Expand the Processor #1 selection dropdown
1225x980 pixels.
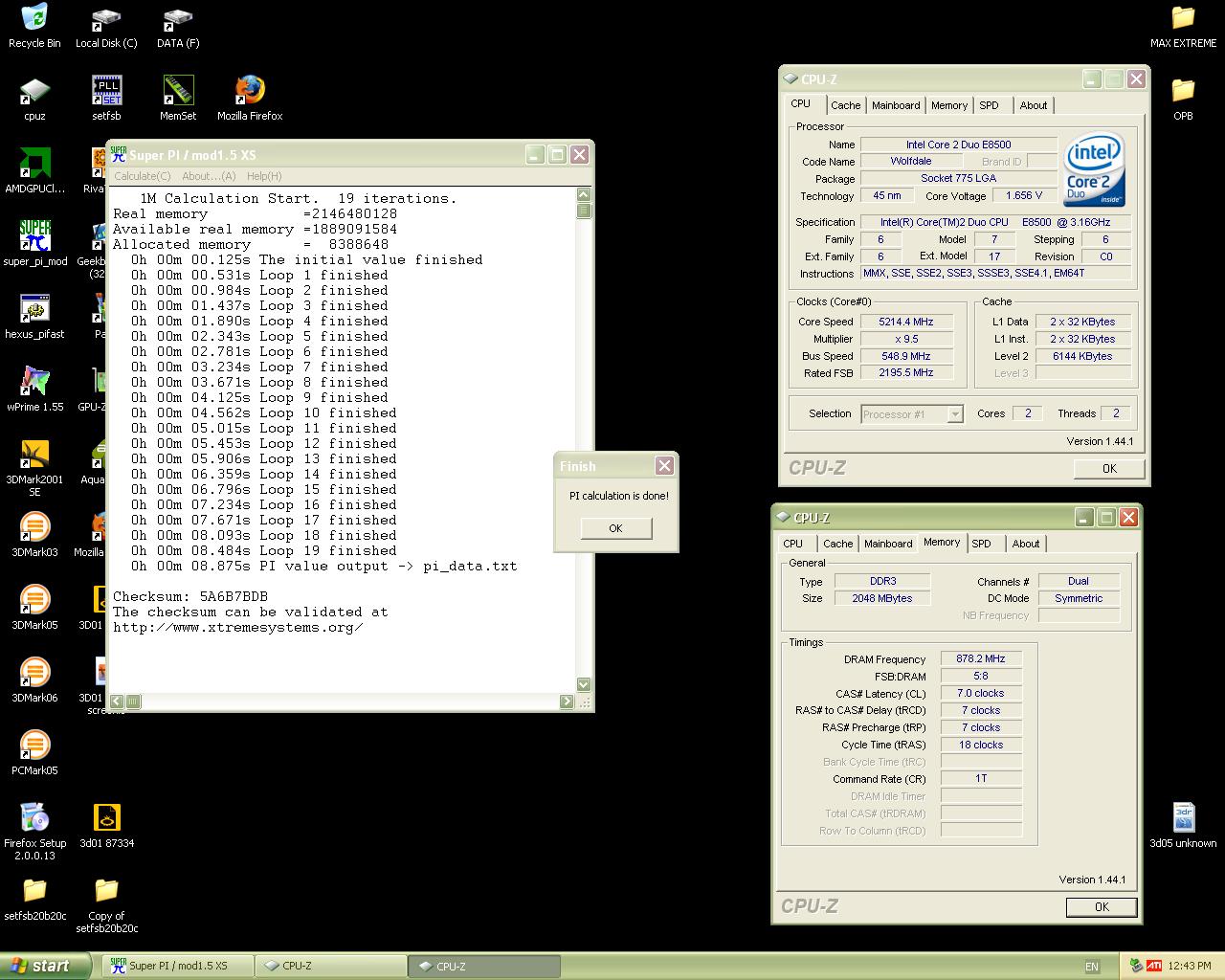(954, 414)
